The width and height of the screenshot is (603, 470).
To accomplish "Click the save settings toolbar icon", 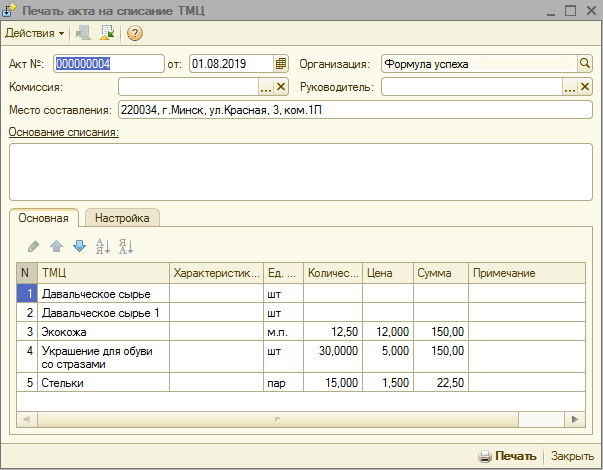I will [x=107, y=33].
